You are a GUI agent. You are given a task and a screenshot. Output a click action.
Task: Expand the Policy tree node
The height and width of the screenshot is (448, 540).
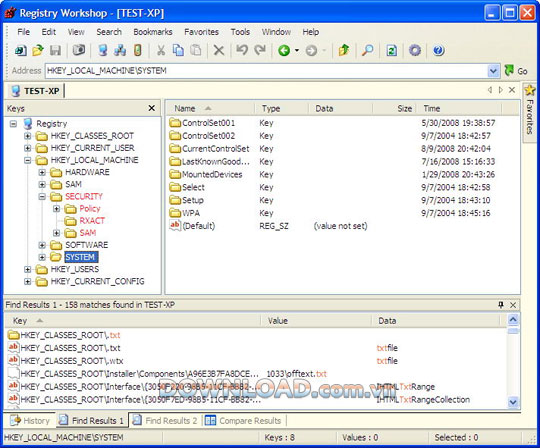pos(56,209)
